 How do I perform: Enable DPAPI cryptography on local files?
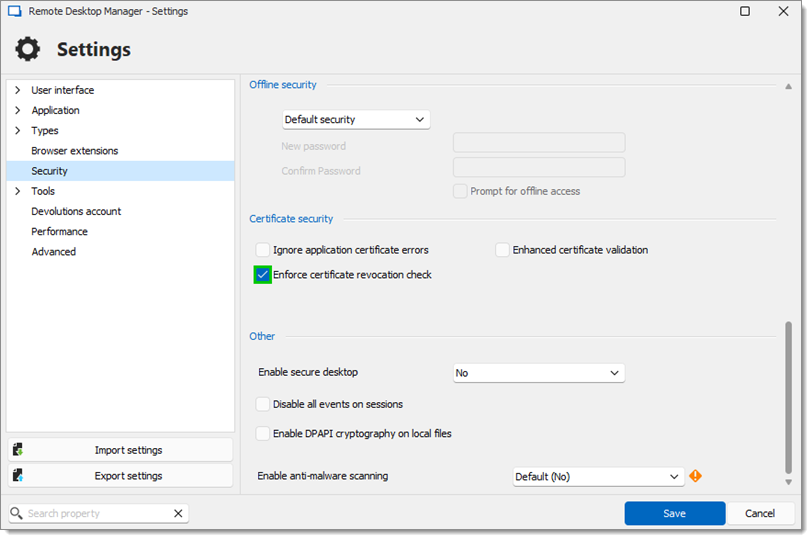tap(263, 433)
